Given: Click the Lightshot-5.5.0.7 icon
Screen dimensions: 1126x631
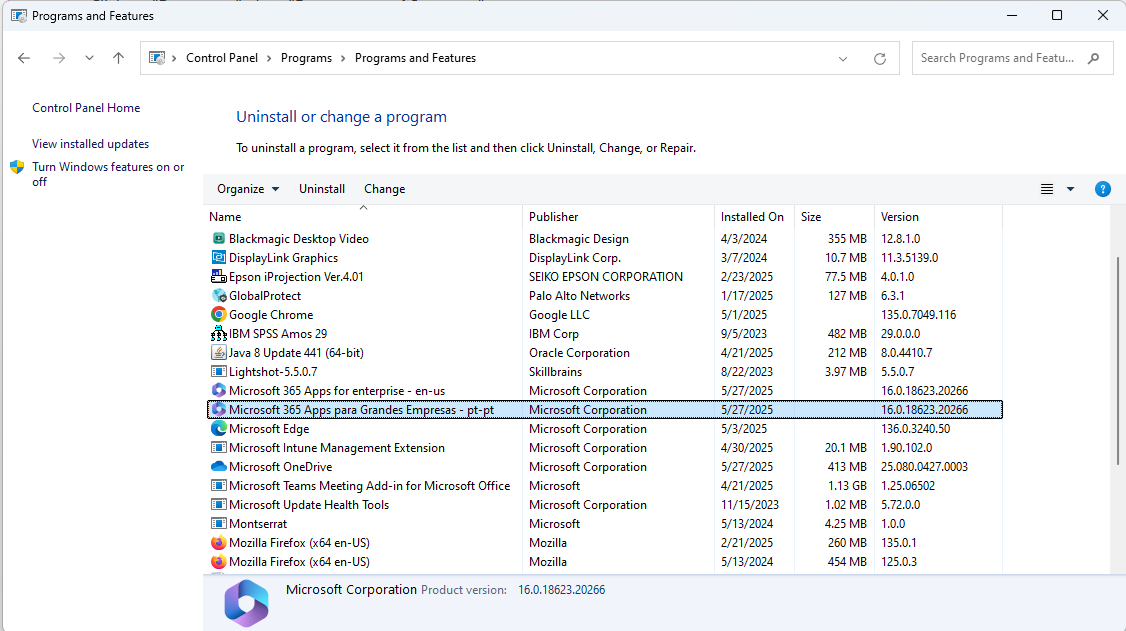Looking at the screenshot, I should [x=218, y=372].
